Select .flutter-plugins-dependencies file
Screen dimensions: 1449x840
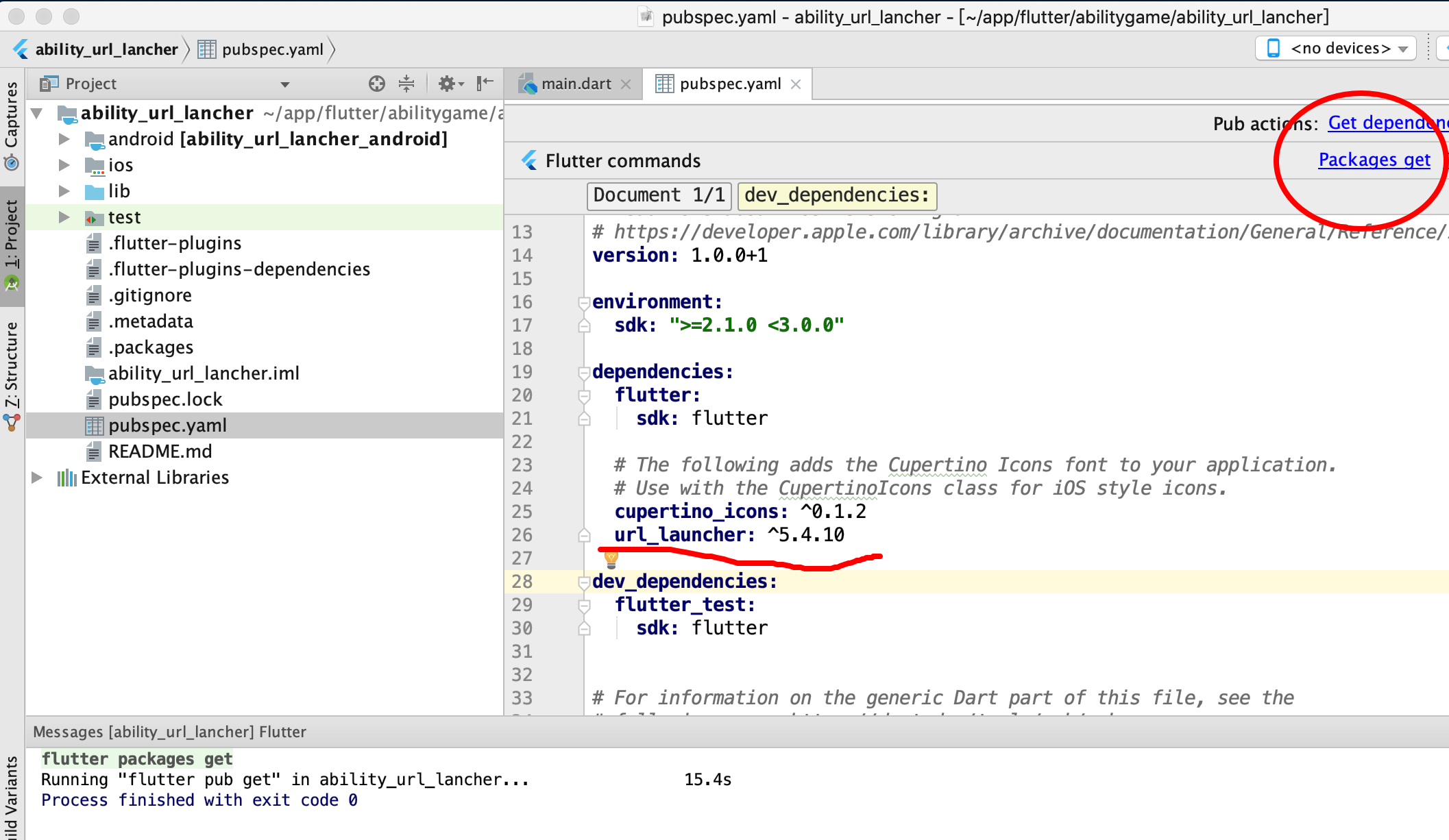tap(239, 269)
